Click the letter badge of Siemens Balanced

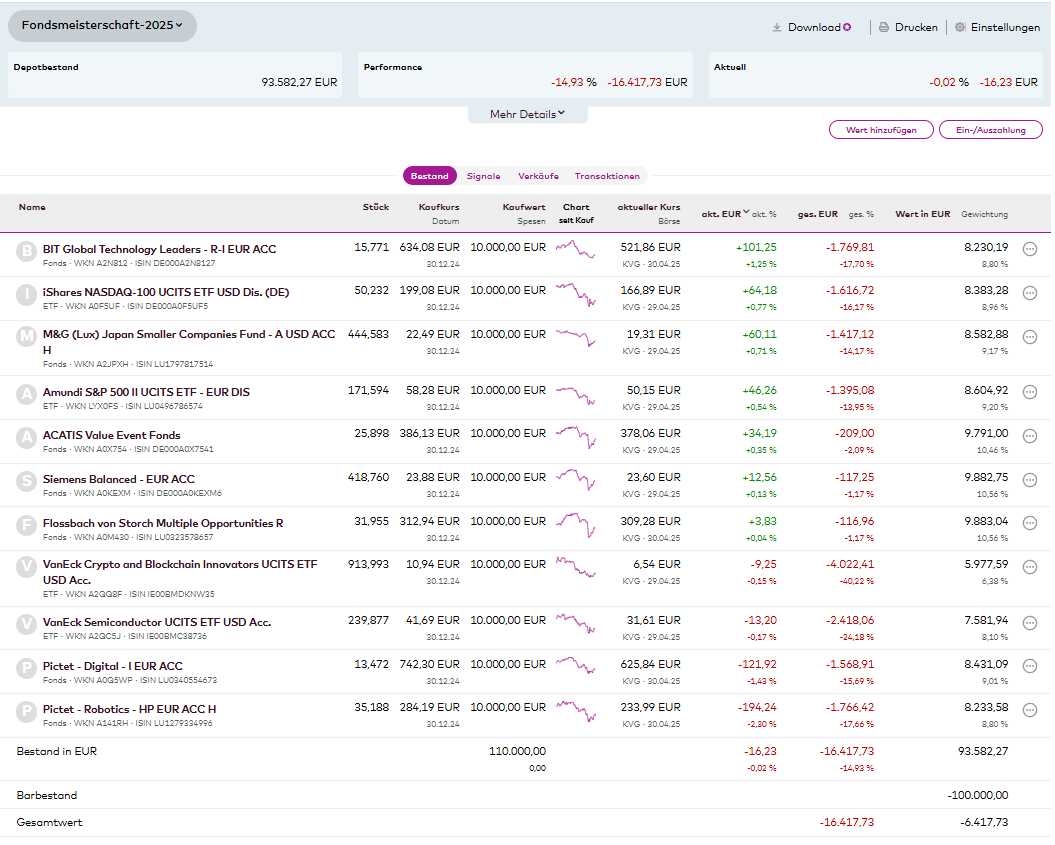pyautogui.click(x=26, y=481)
